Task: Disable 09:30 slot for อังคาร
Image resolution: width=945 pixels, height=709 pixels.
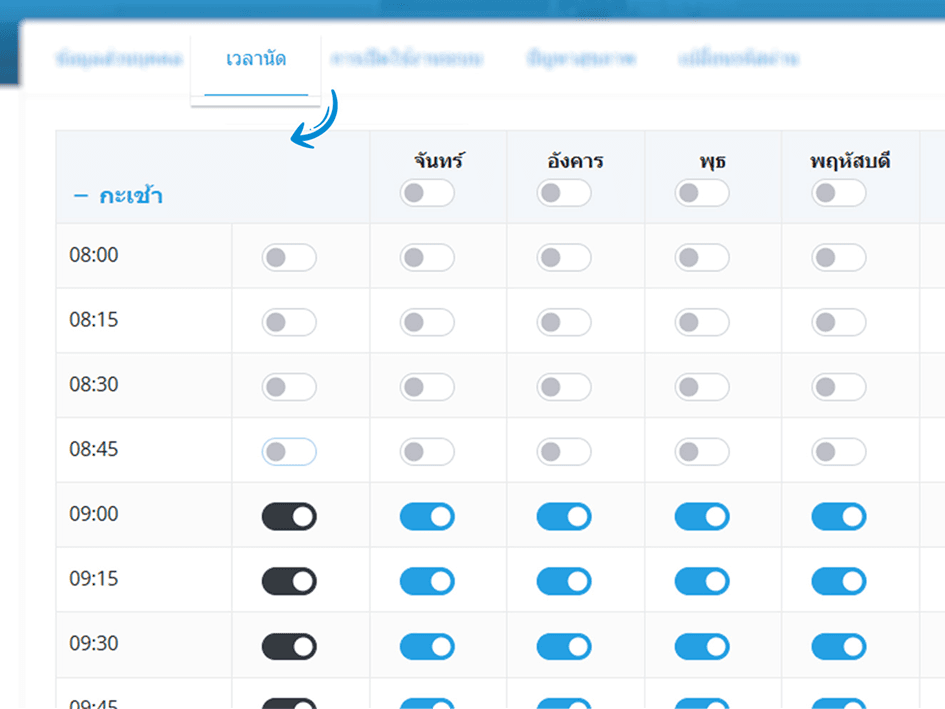Action: (564, 646)
